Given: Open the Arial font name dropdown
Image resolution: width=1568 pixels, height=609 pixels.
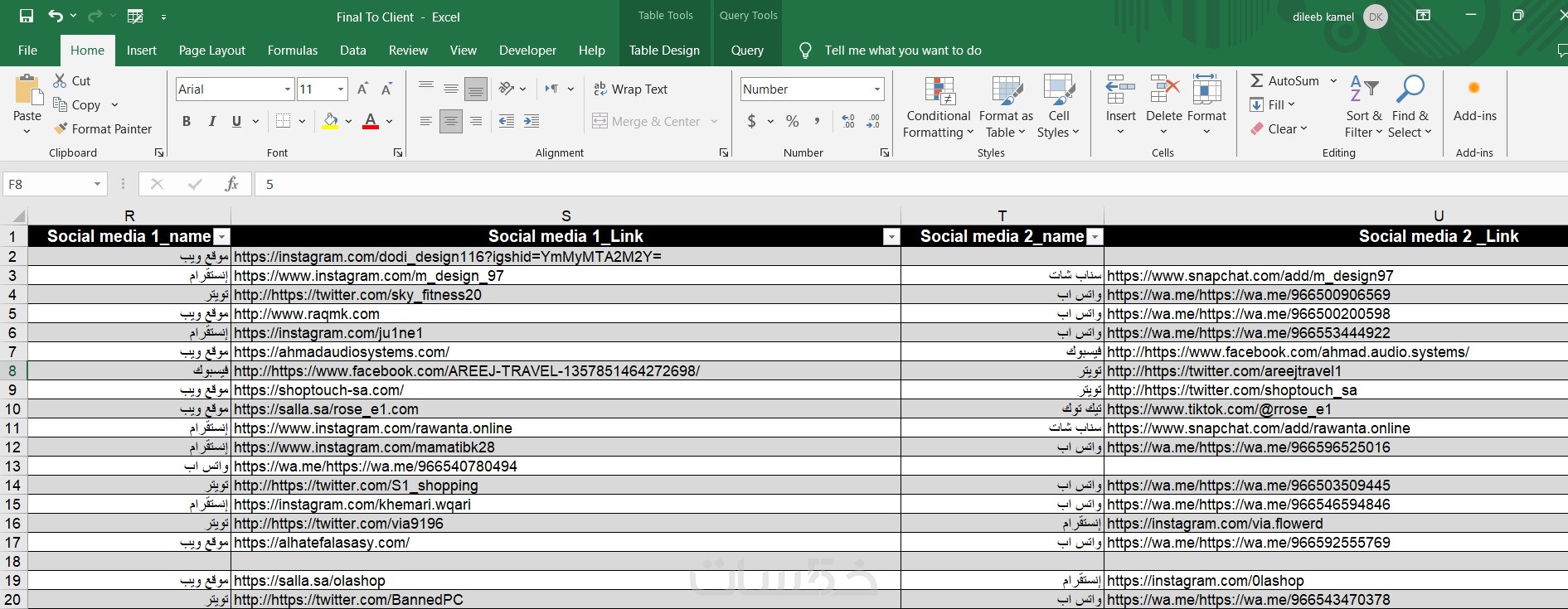Looking at the screenshot, I should 288,89.
